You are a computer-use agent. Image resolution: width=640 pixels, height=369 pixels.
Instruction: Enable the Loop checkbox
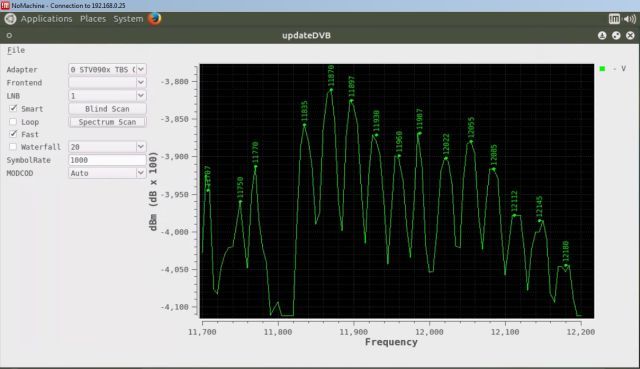(13, 122)
